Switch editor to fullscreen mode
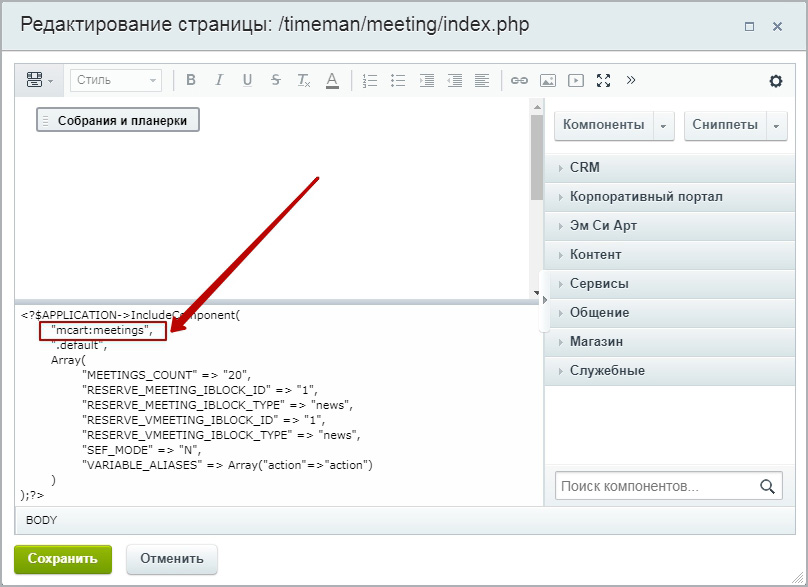808x587 pixels. (603, 81)
